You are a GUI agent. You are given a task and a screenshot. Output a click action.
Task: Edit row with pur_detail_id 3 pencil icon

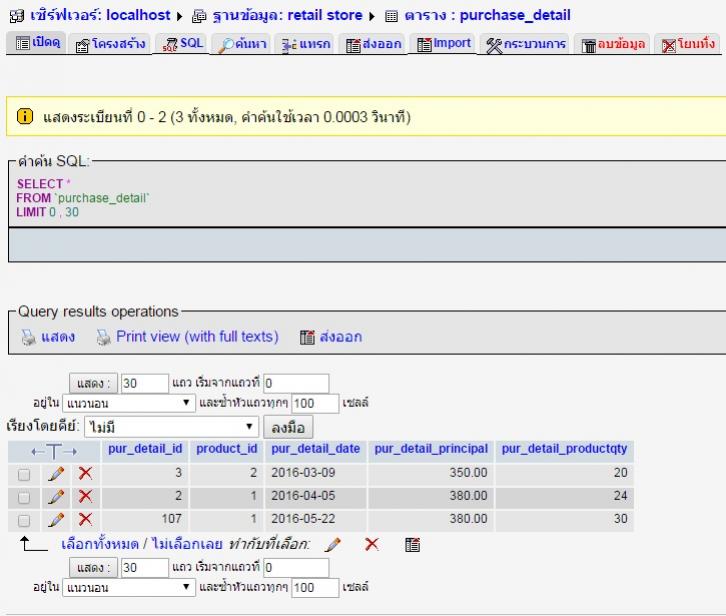[x=56, y=474]
